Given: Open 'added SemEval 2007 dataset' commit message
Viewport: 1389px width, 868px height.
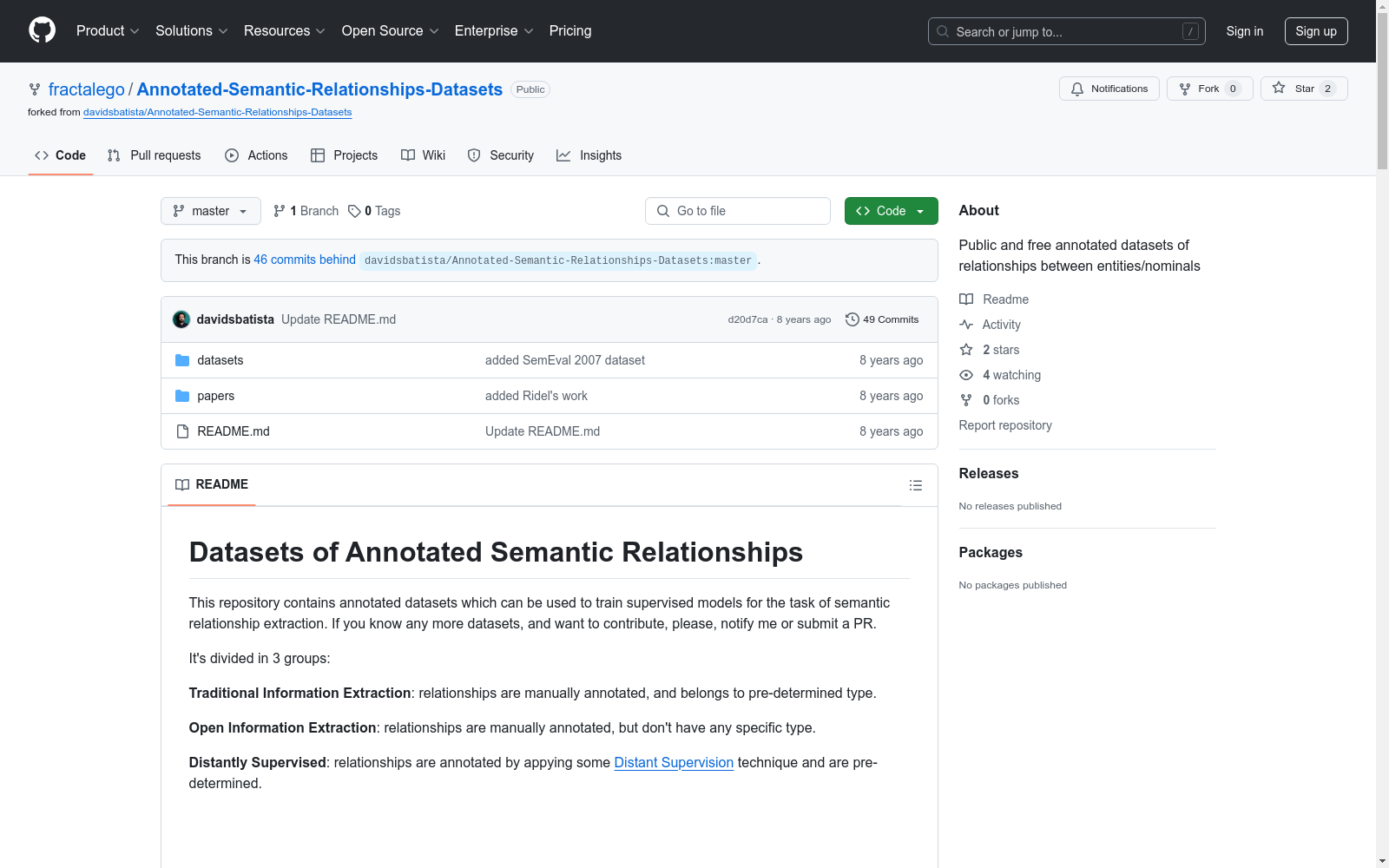Looking at the screenshot, I should point(565,360).
